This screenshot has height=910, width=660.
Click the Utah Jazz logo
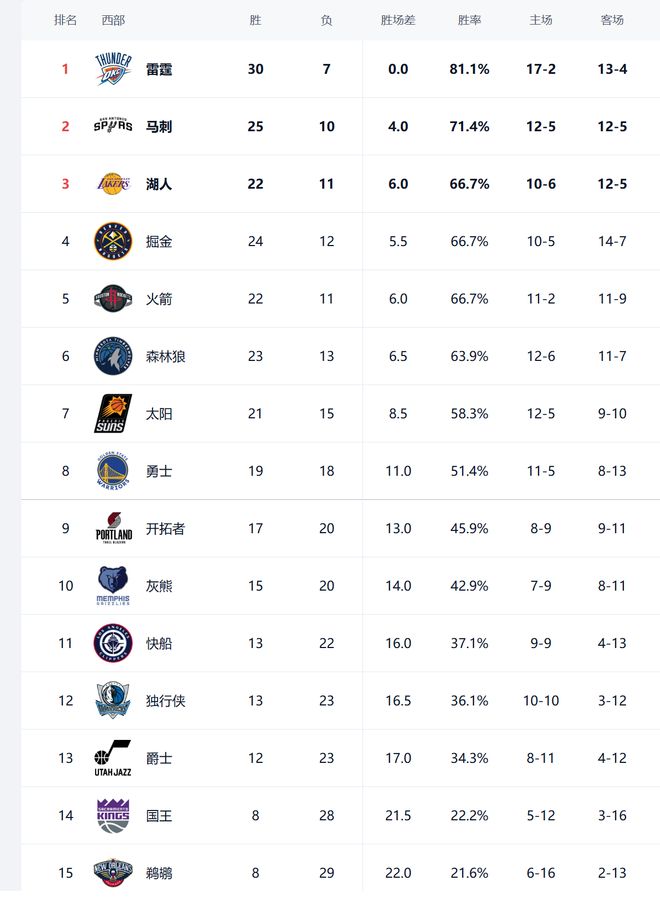point(112,758)
